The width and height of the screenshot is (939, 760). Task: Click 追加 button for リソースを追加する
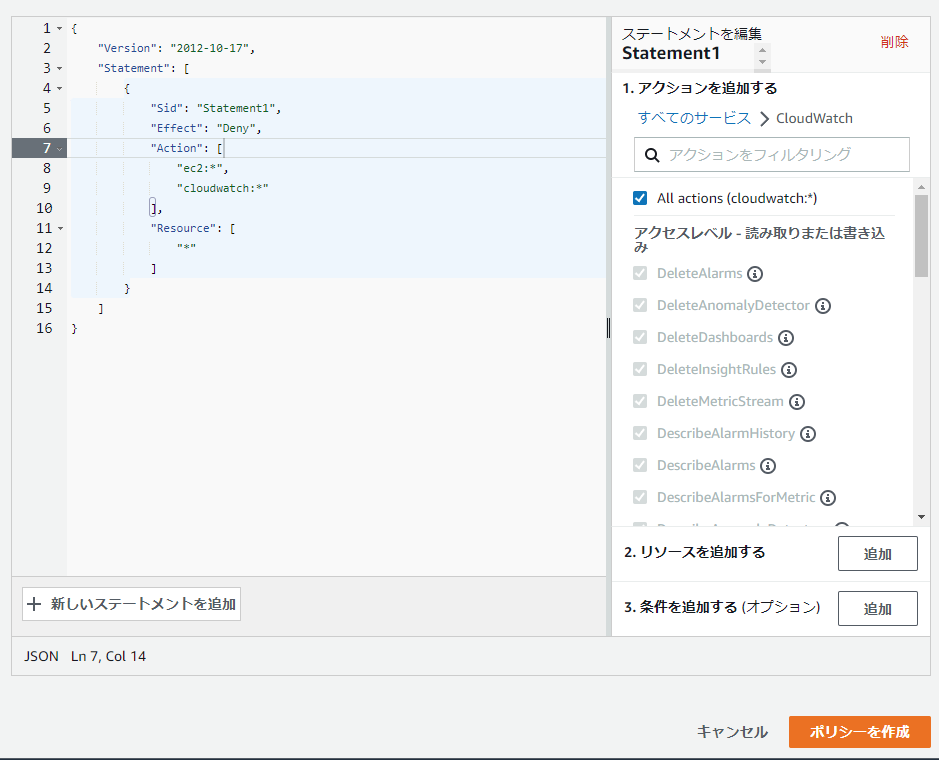tap(877, 553)
